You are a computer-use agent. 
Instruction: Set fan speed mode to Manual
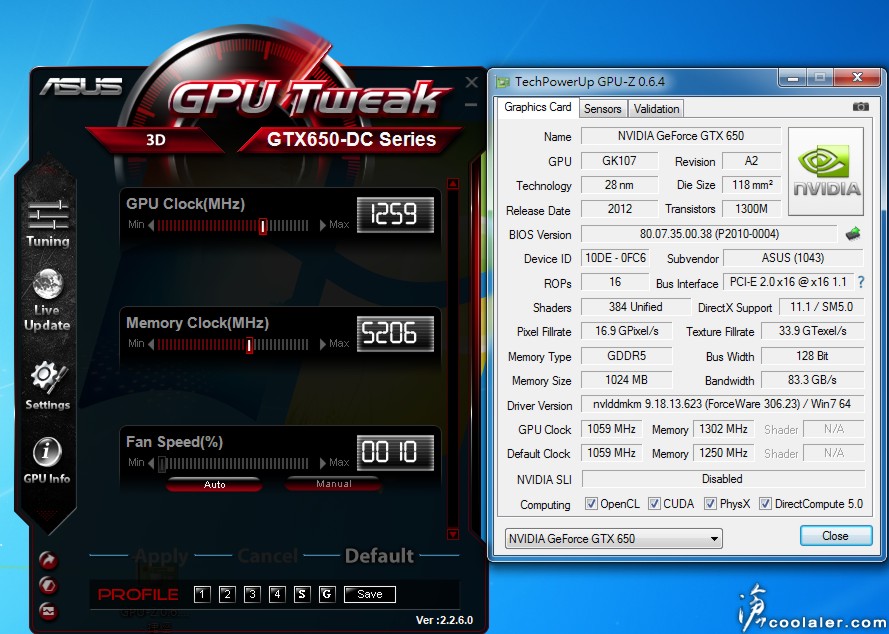tap(333, 484)
